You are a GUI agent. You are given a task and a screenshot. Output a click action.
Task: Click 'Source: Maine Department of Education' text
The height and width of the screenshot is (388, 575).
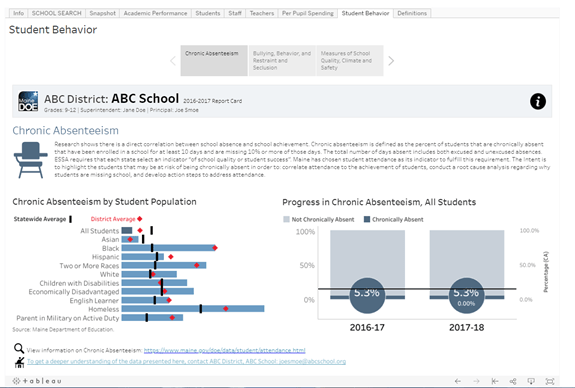pos(63,329)
